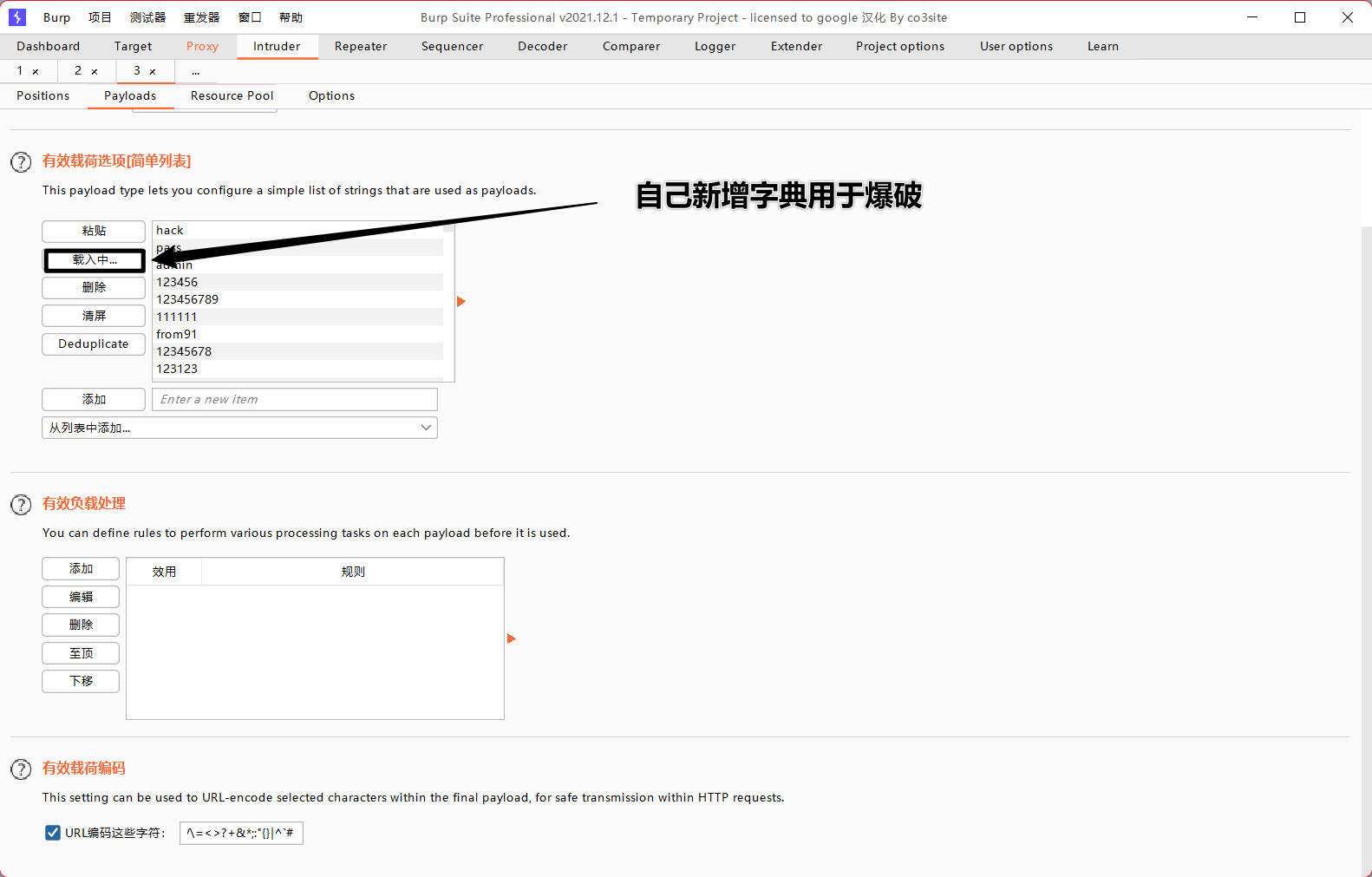Click the 清屏 clear button
Screen dimensions: 1372x877
point(94,316)
